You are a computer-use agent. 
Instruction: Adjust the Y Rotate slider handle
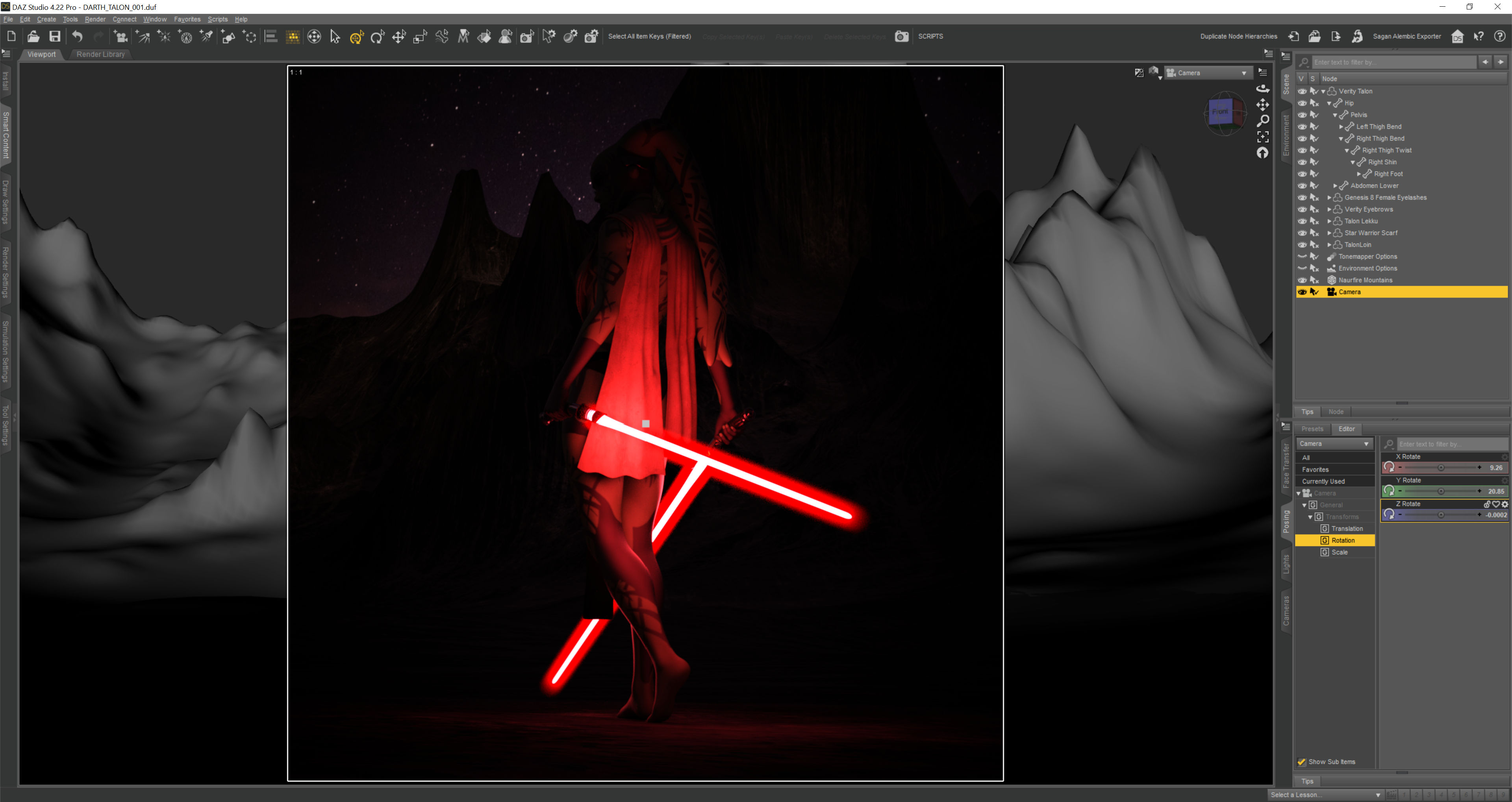(1441, 491)
